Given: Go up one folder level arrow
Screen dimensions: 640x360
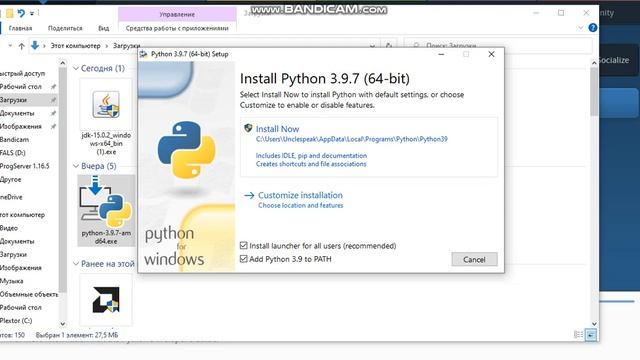Looking at the screenshot, I should click(22, 46).
